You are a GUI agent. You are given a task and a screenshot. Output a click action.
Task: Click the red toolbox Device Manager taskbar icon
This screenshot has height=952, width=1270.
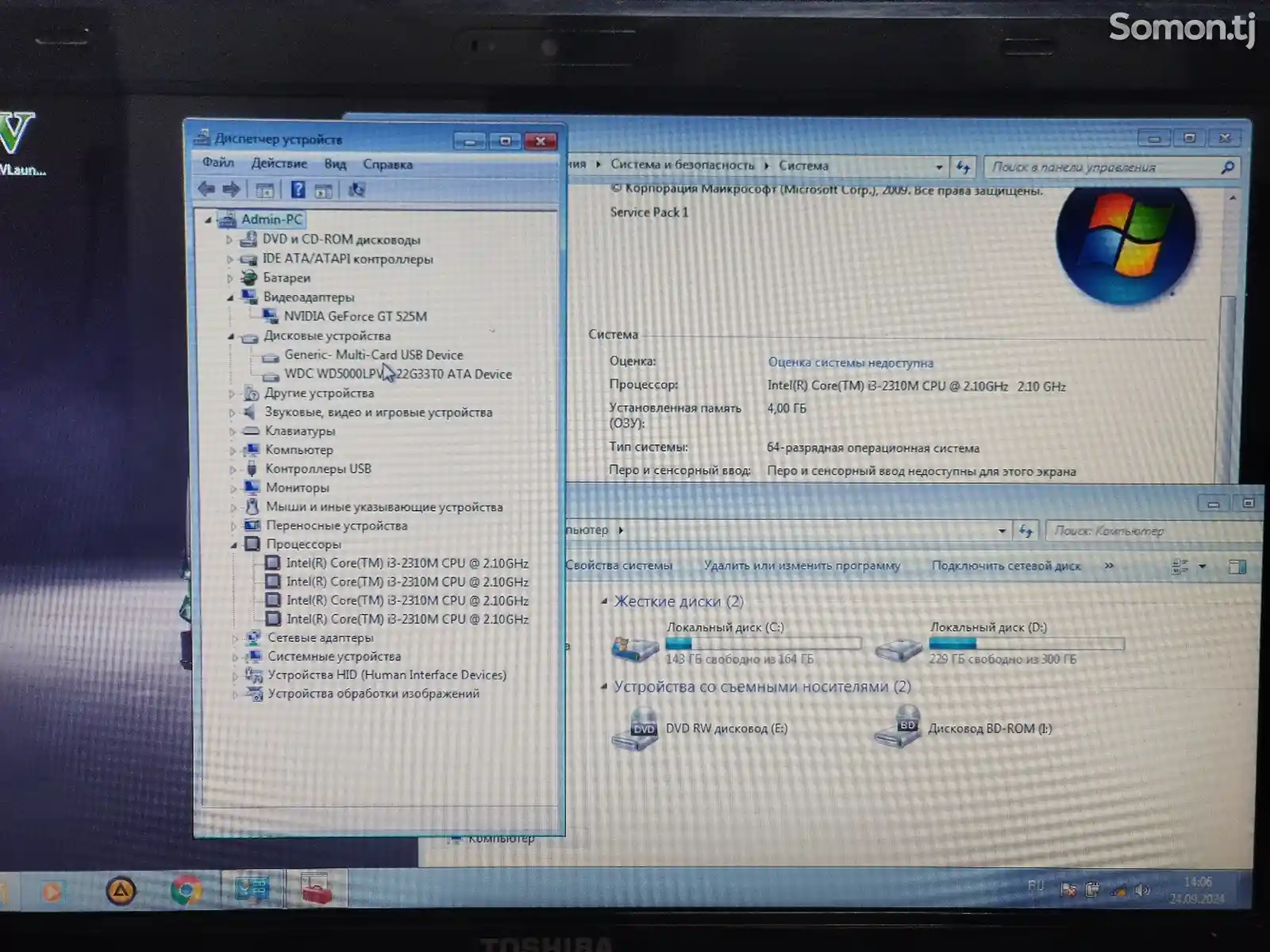point(317,889)
